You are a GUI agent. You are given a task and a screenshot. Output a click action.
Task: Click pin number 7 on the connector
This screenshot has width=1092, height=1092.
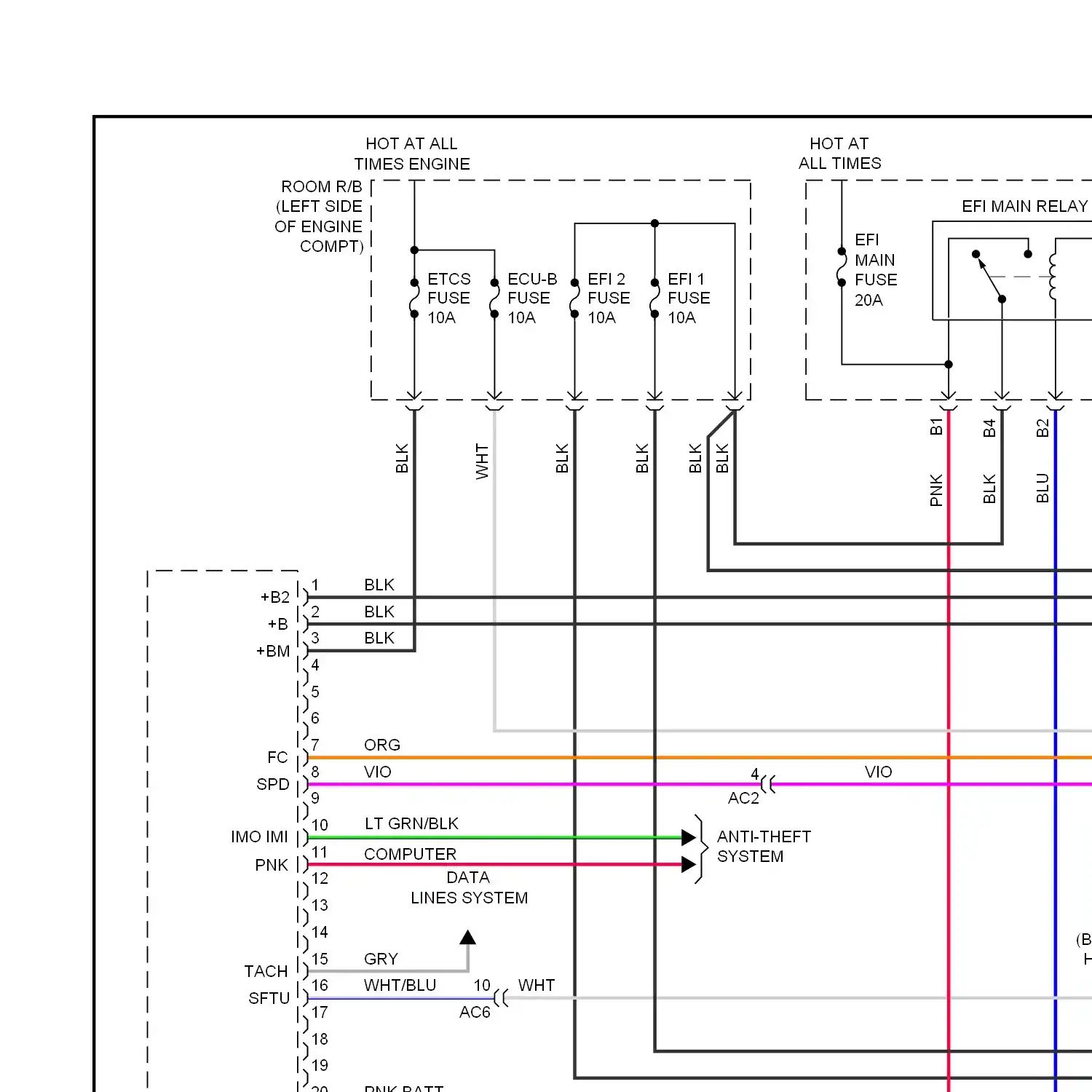[315, 745]
